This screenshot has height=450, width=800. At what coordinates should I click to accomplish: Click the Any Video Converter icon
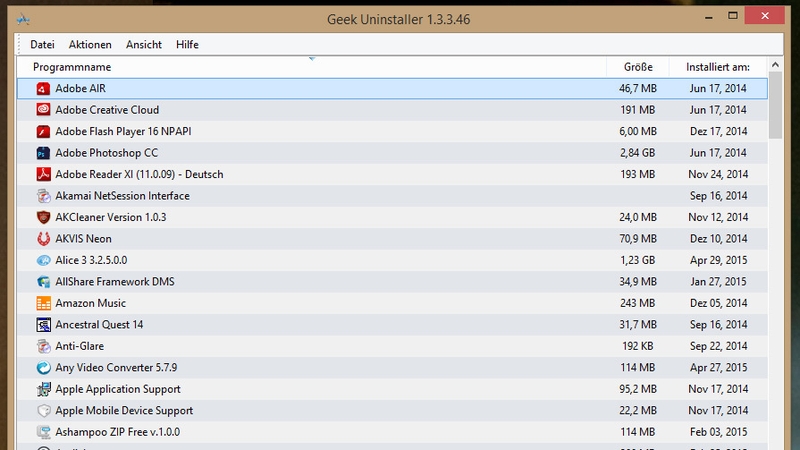[43, 367]
